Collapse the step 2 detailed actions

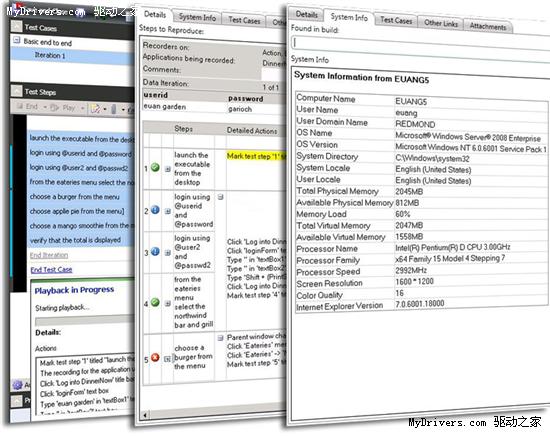(x=220, y=197)
